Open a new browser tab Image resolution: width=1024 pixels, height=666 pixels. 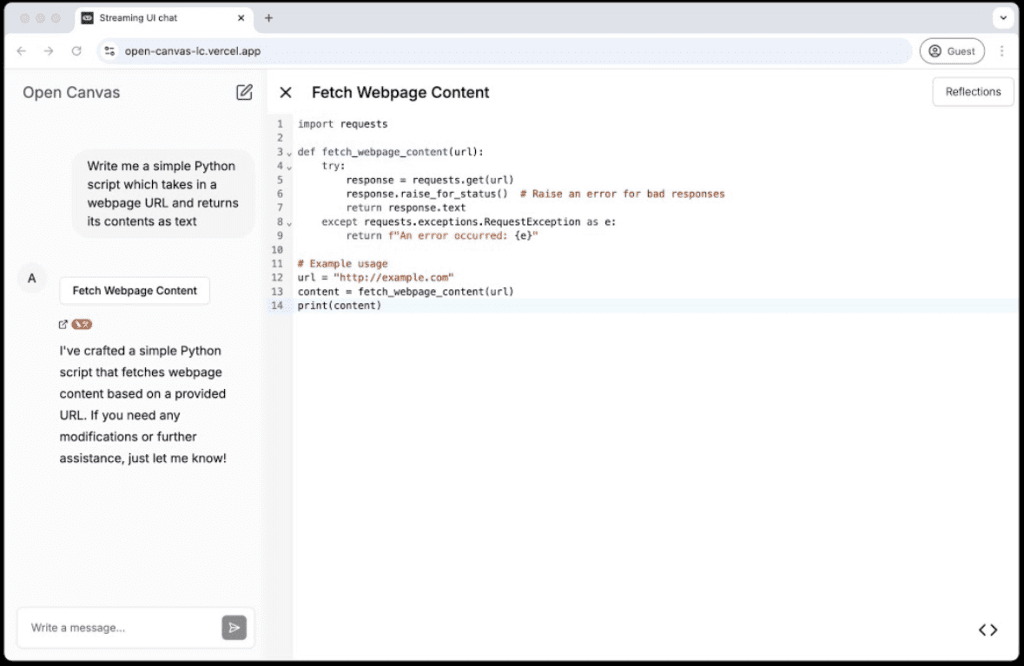pos(269,18)
